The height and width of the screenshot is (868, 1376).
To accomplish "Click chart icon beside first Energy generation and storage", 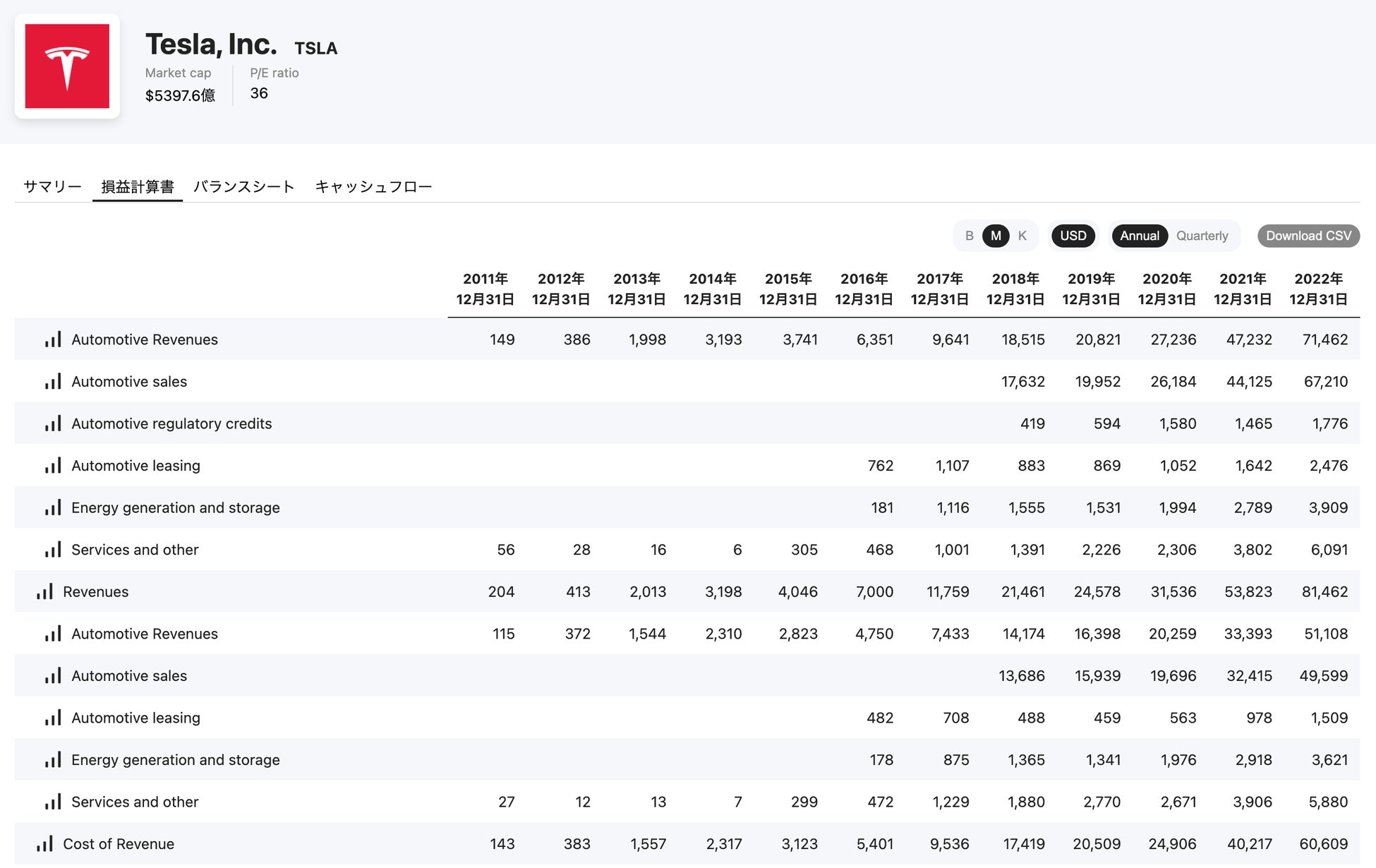I will click(x=53, y=507).
